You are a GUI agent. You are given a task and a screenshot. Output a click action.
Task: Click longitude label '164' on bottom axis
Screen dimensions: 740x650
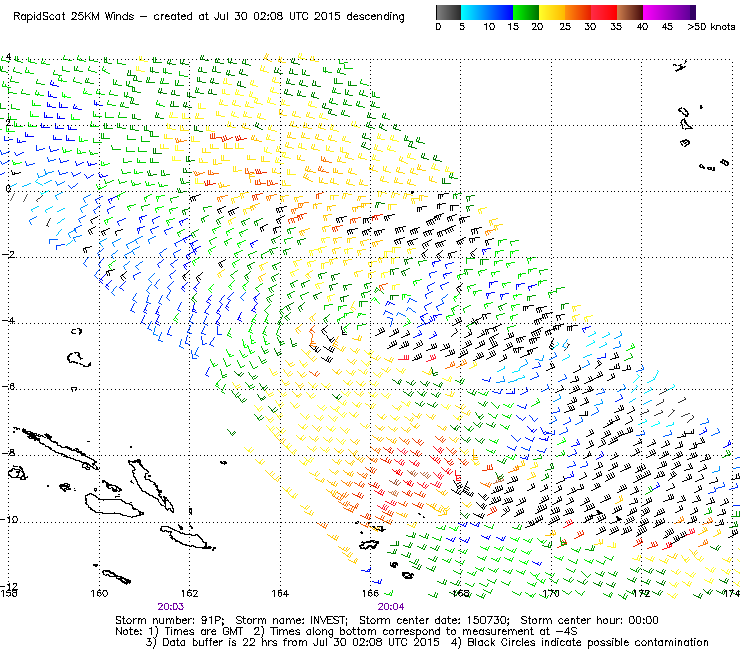(280, 593)
